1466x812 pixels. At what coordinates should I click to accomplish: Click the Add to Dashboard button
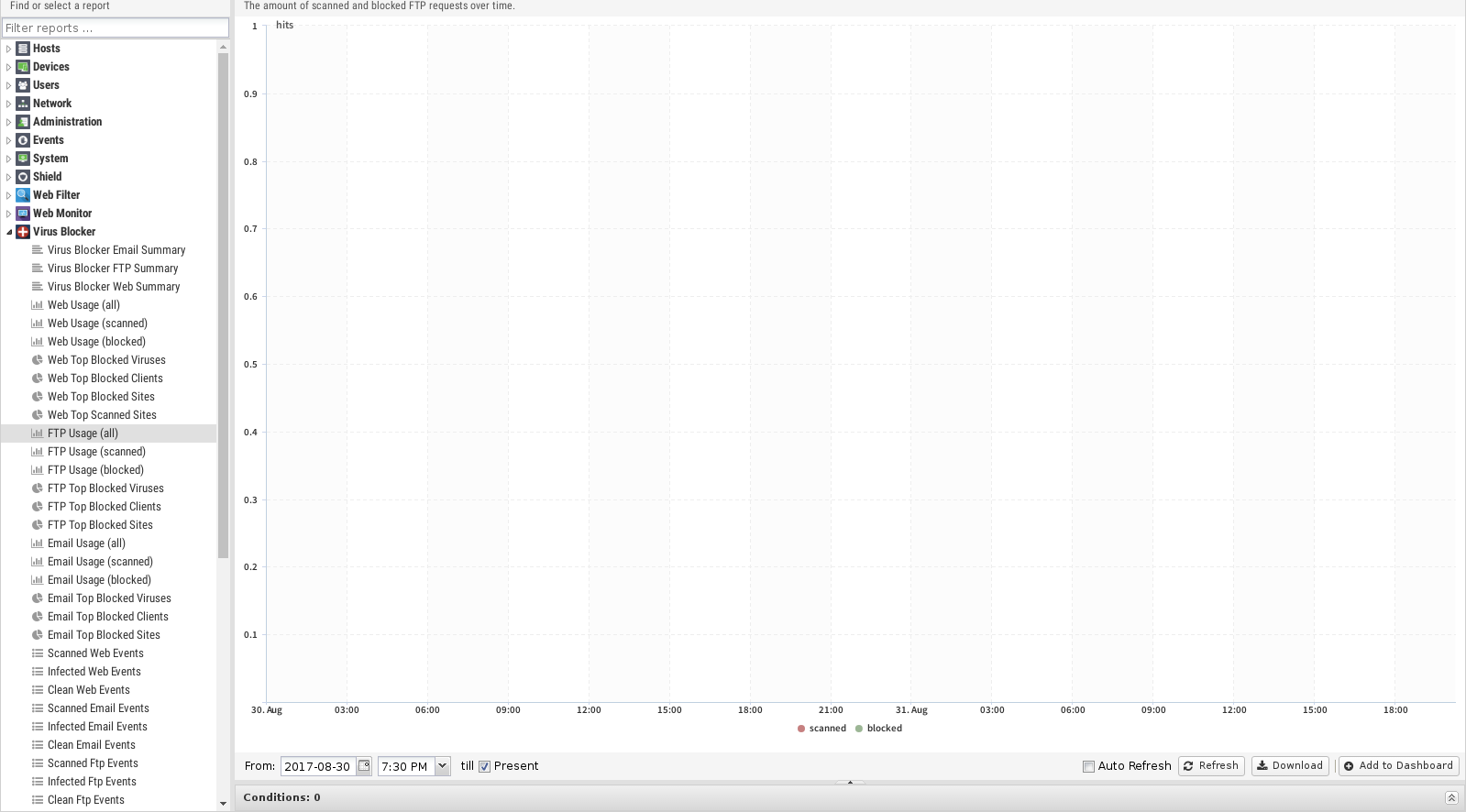pos(1398,766)
